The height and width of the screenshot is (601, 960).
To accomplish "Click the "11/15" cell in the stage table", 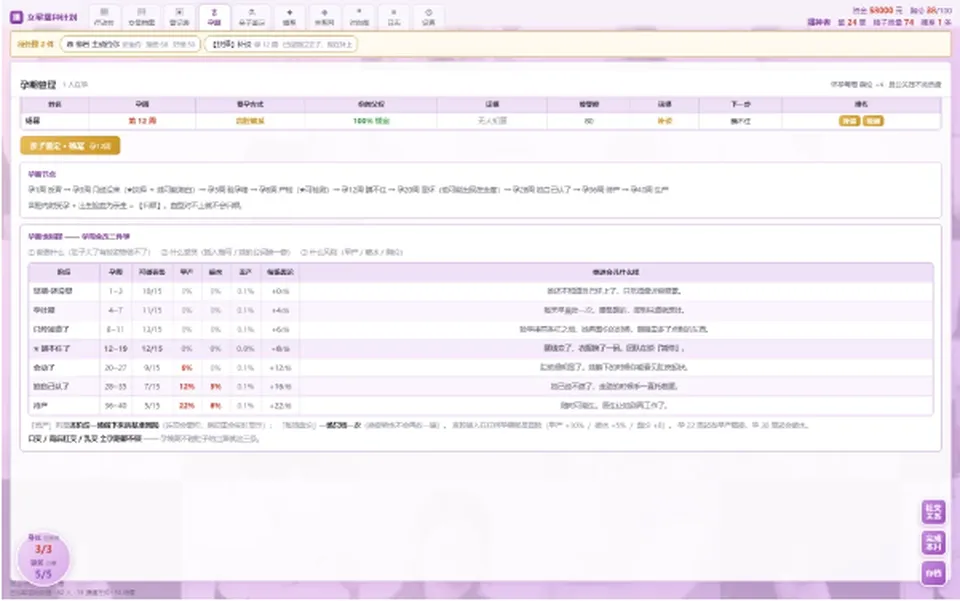I will click(152, 310).
